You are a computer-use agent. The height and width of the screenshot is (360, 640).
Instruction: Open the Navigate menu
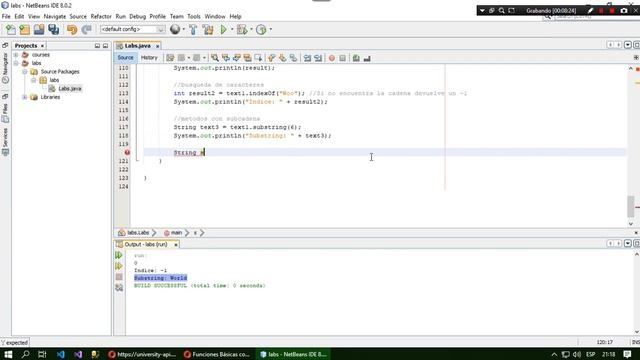(x=55, y=16)
